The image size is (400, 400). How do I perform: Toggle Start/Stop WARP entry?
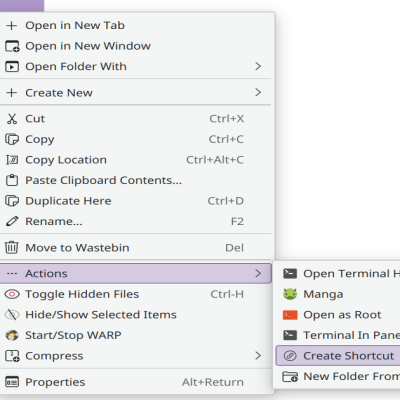tap(136, 335)
